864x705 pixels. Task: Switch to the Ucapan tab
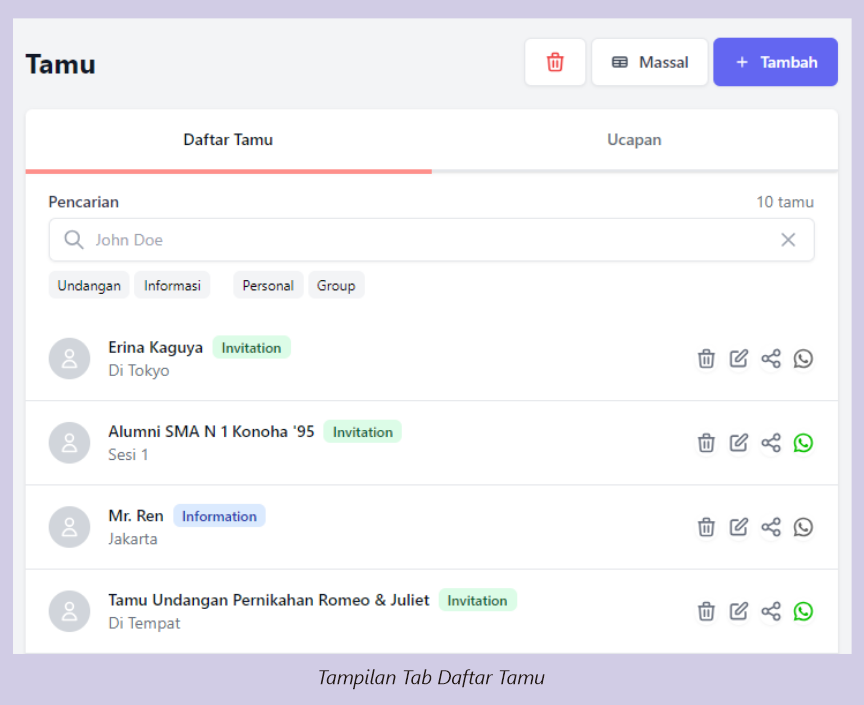click(634, 140)
